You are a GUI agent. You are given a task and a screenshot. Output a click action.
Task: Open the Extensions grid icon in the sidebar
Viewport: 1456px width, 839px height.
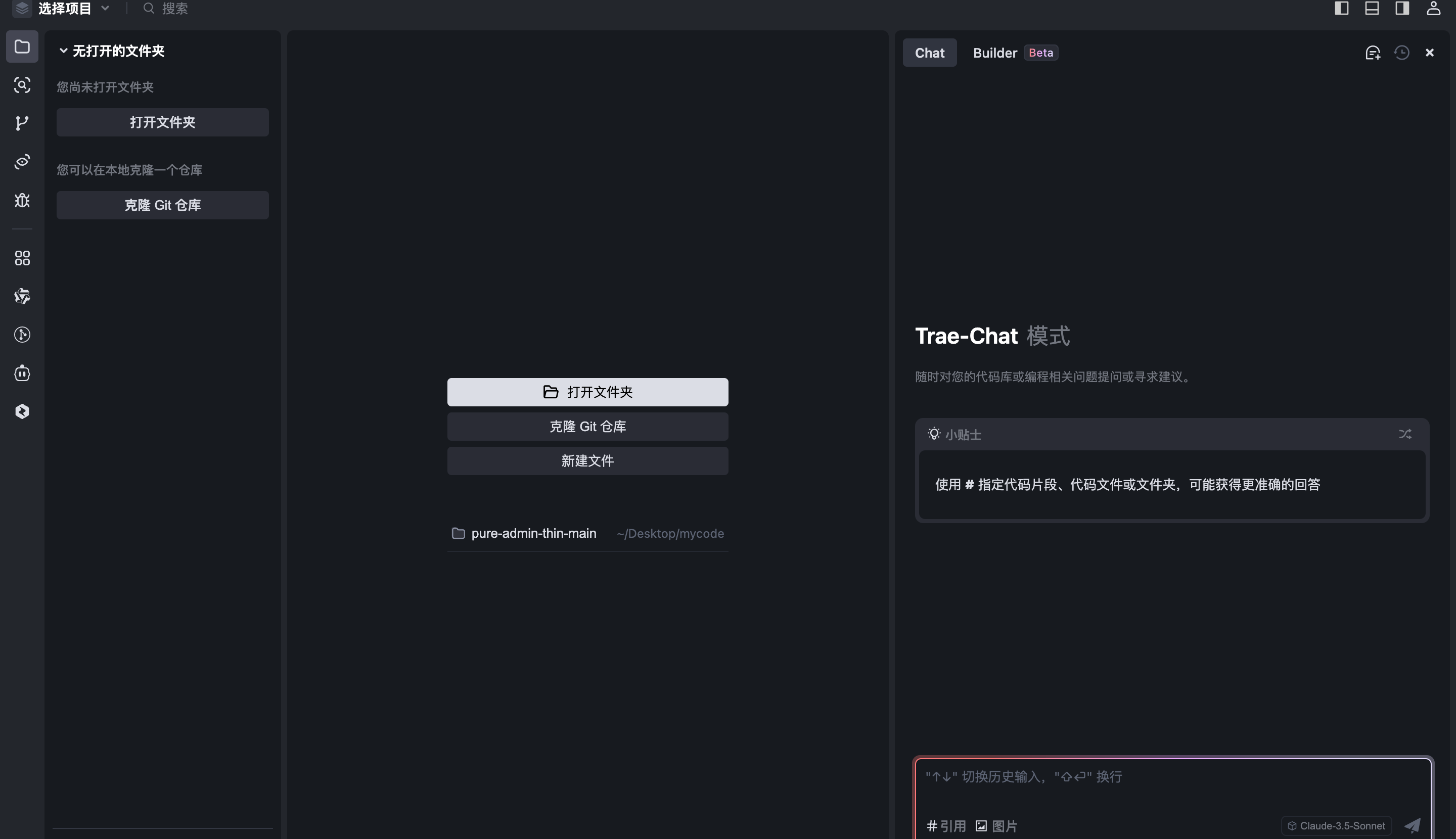coord(22,258)
